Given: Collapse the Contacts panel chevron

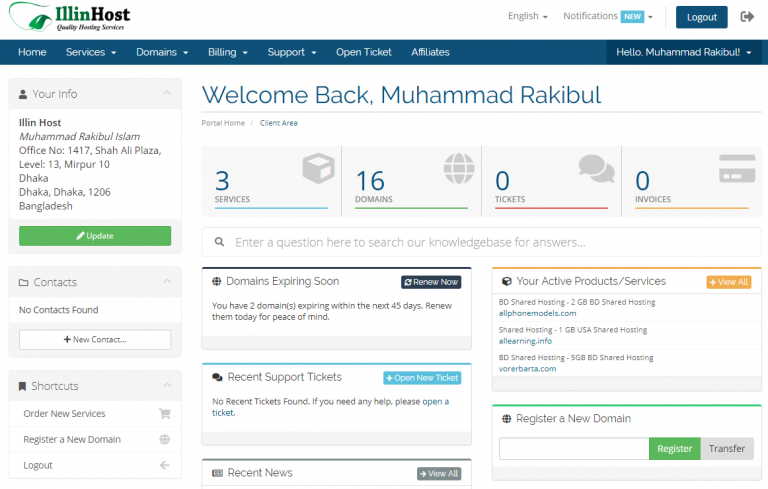Looking at the screenshot, I should click(x=170, y=283).
